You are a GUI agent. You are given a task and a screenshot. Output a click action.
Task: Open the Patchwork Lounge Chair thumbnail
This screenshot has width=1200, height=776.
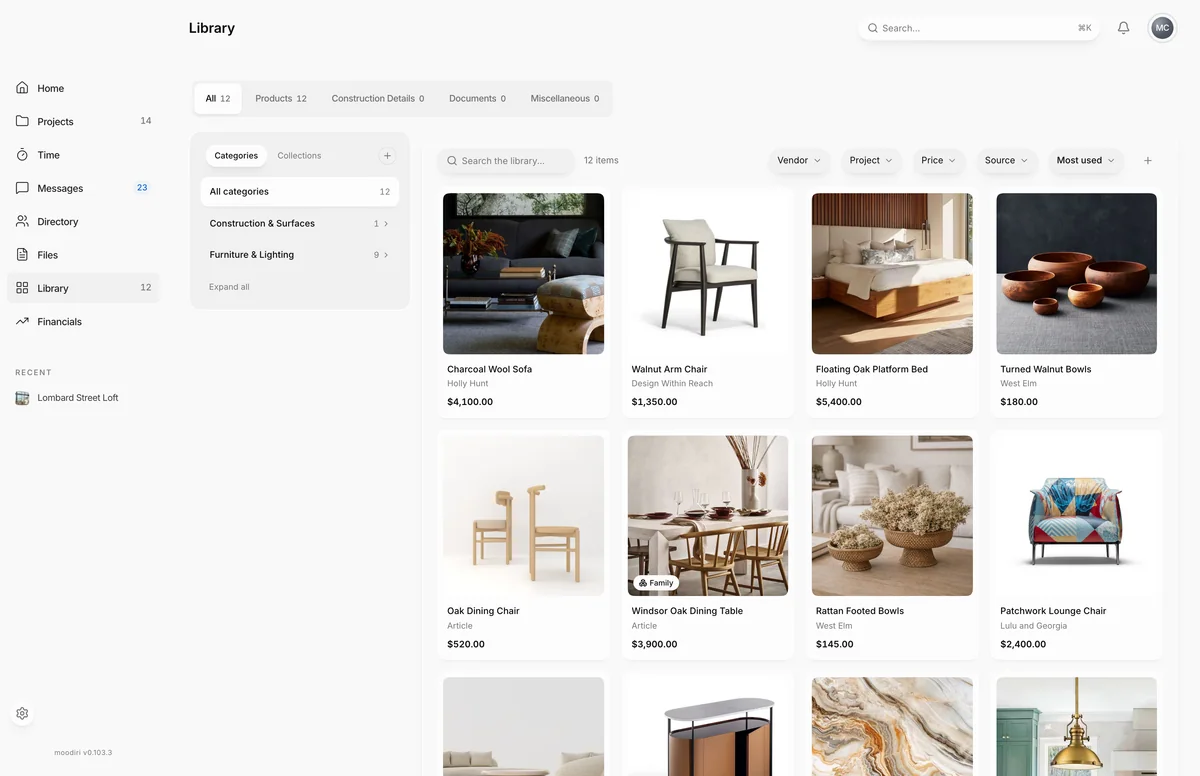(1077, 516)
